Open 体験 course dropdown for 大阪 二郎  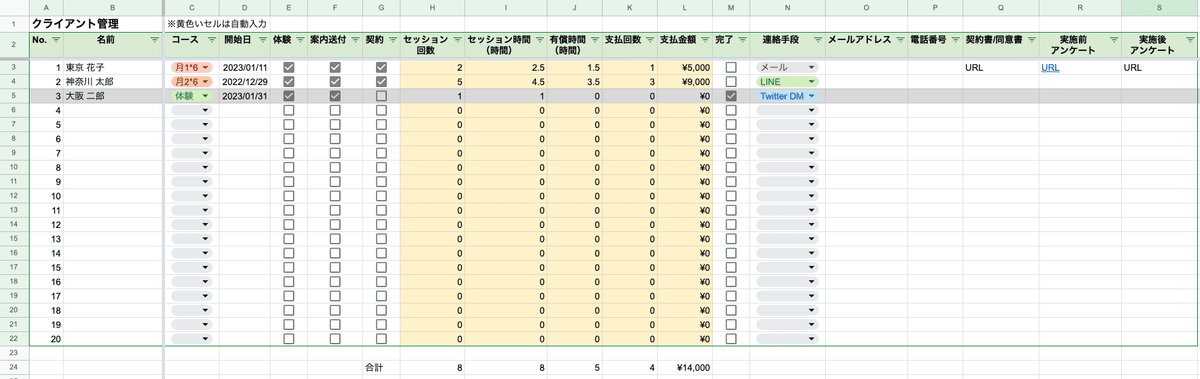192,96
